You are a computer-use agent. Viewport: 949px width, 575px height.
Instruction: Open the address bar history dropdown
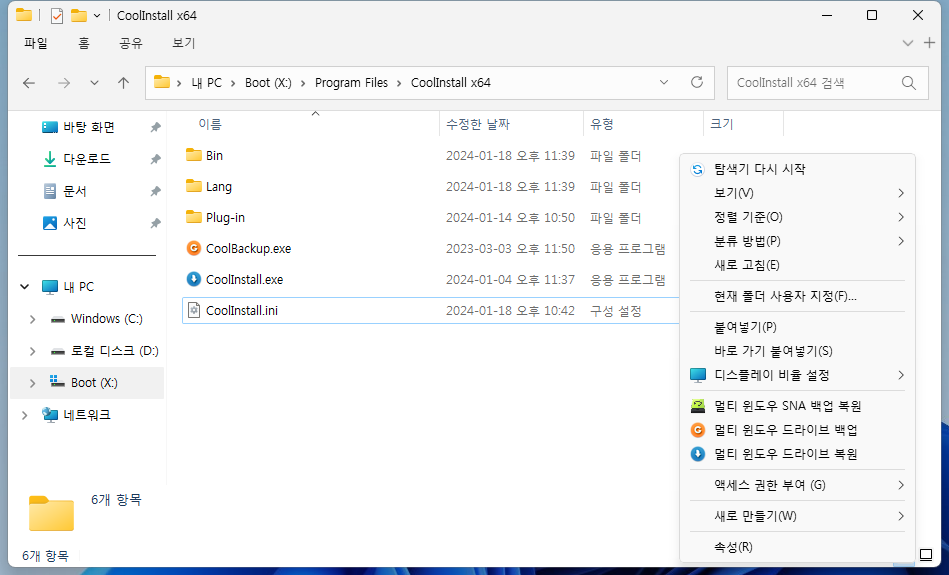pyautogui.click(x=664, y=82)
